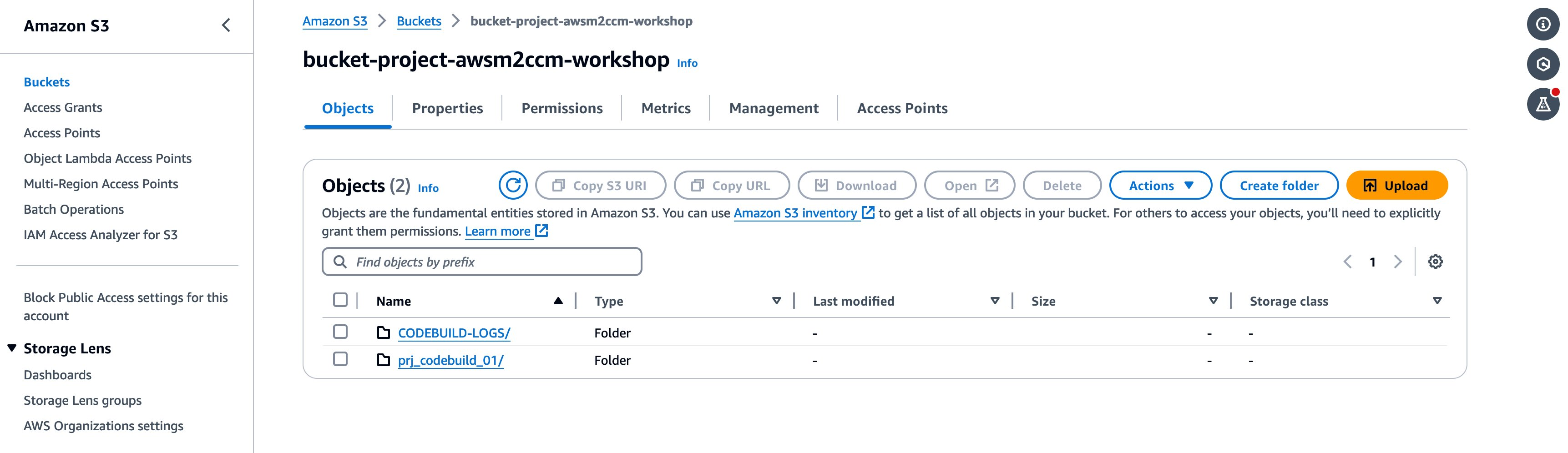Collapse the Storage Lens sidebar section
The height and width of the screenshot is (453, 1568).
pos(11,348)
